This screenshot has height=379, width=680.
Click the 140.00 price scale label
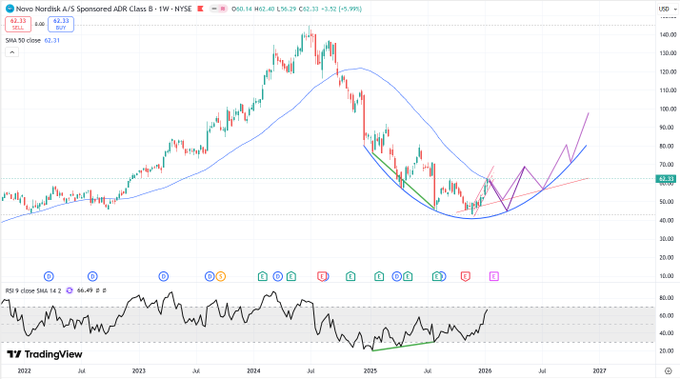point(668,35)
